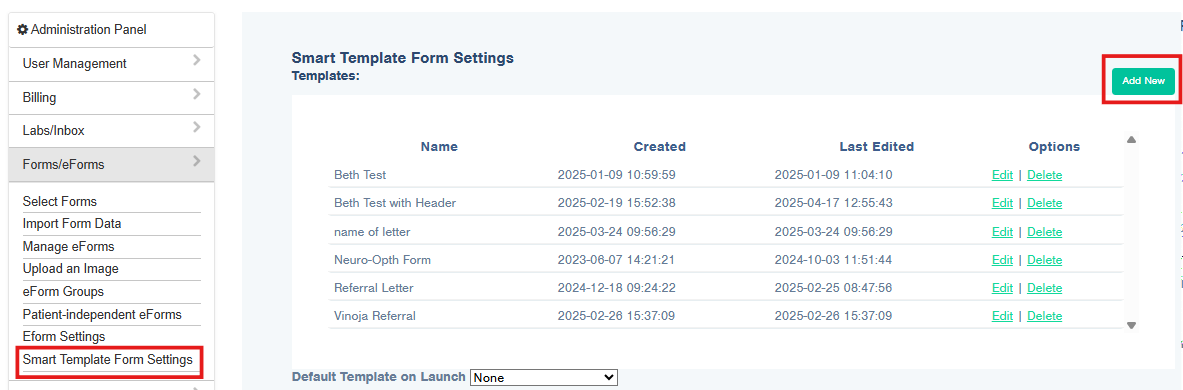Open Upload an Image

(71, 269)
